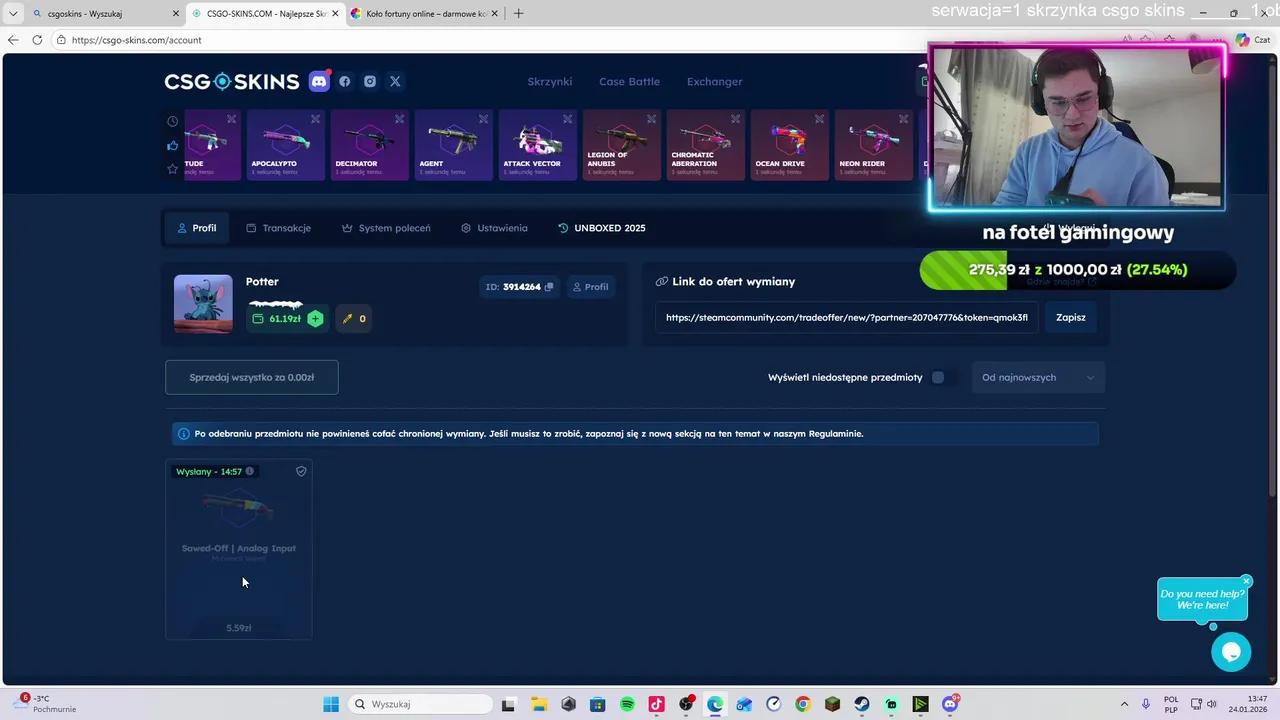Show hidden icons in system tray
This screenshot has width=1280, height=720.
pos(1124,704)
